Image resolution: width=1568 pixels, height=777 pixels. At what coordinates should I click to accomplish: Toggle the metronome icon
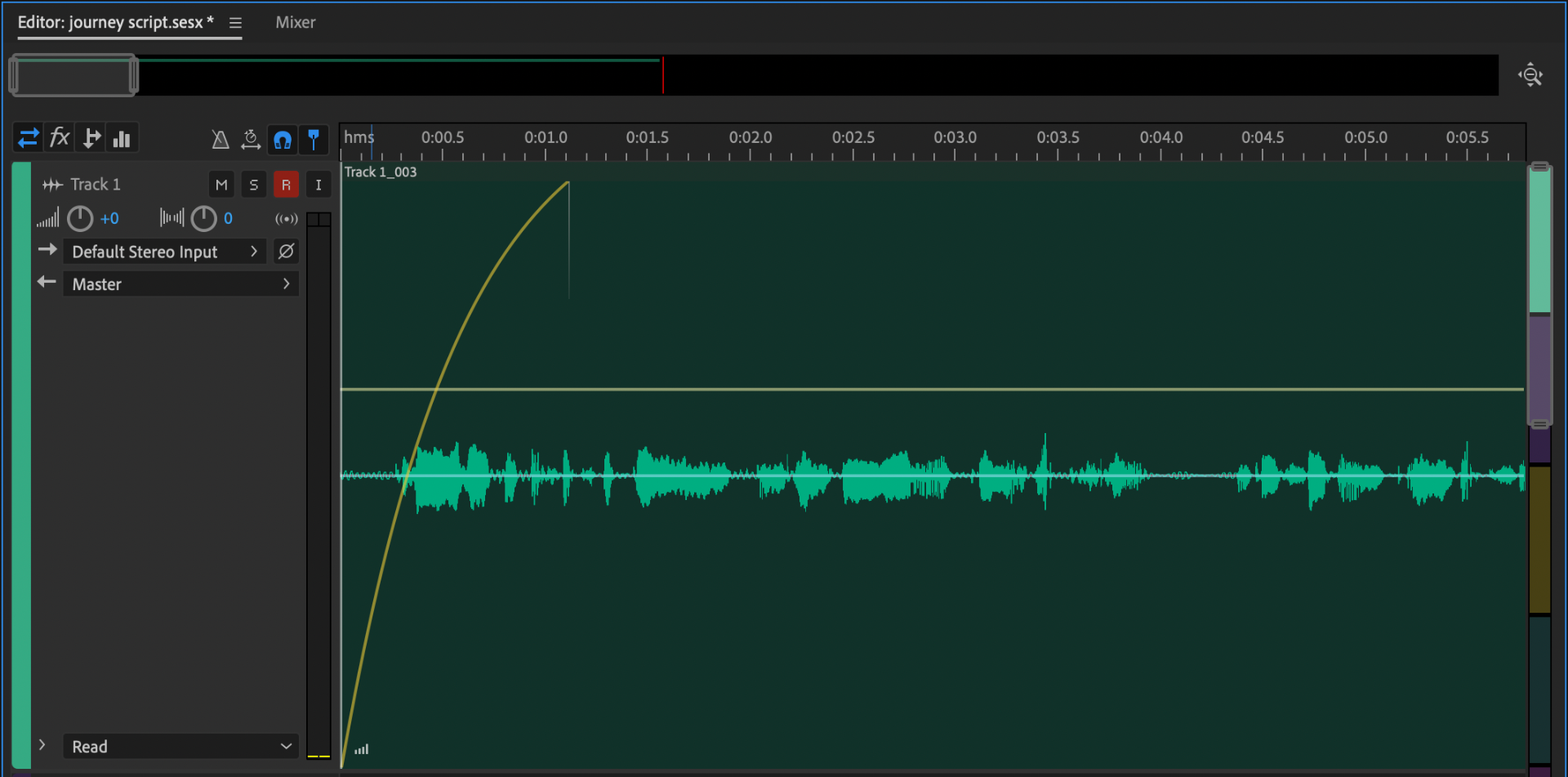[220, 140]
